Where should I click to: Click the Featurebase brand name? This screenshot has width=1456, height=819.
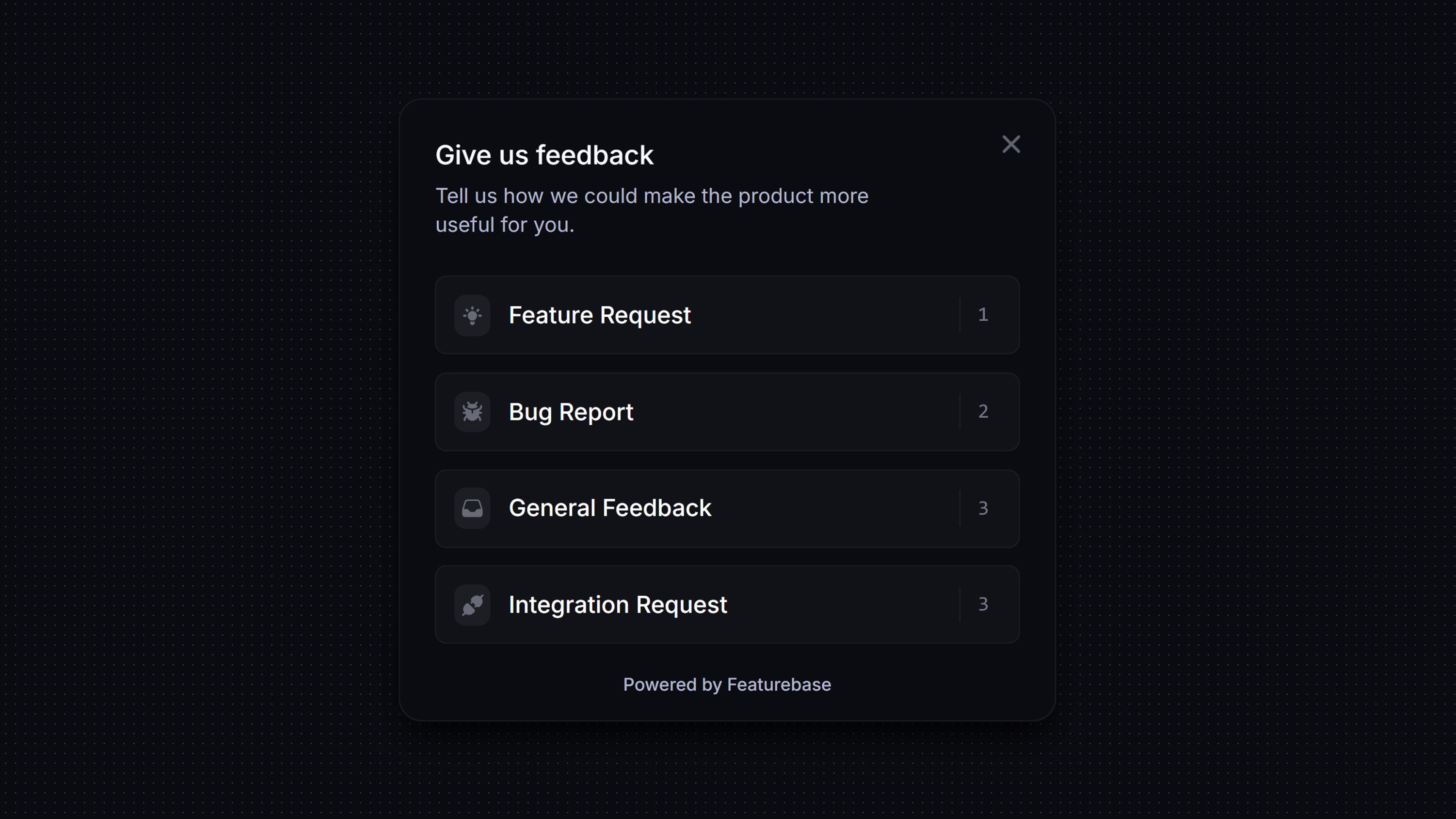(779, 684)
